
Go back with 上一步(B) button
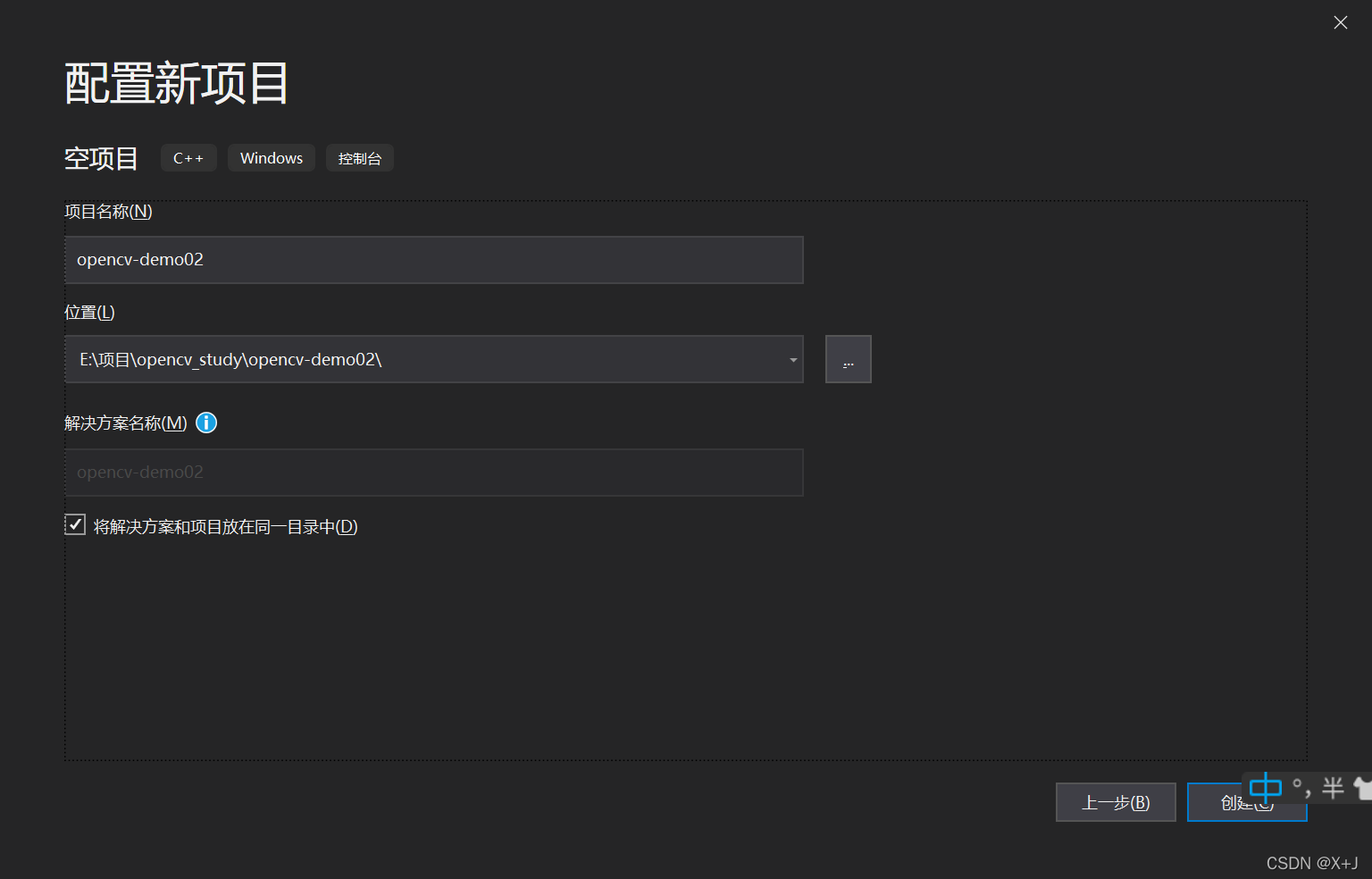point(1116,802)
